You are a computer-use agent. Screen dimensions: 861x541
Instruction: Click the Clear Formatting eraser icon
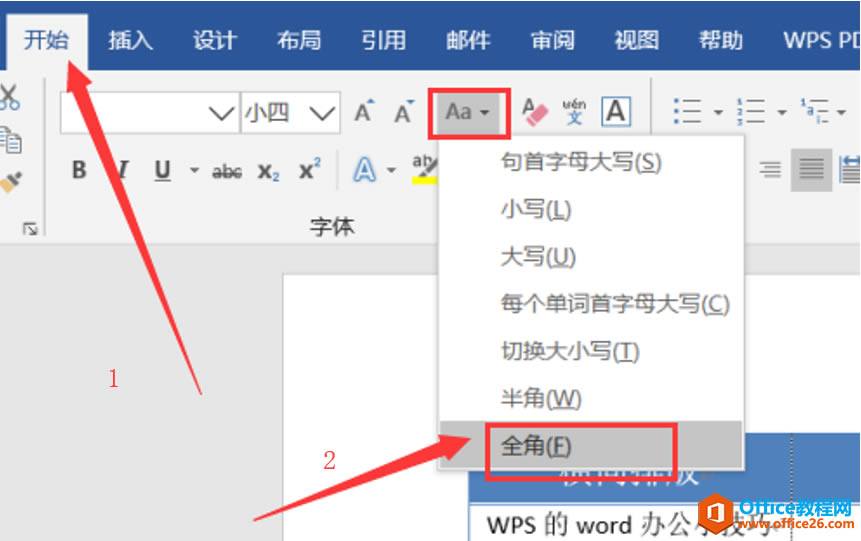click(x=534, y=112)
